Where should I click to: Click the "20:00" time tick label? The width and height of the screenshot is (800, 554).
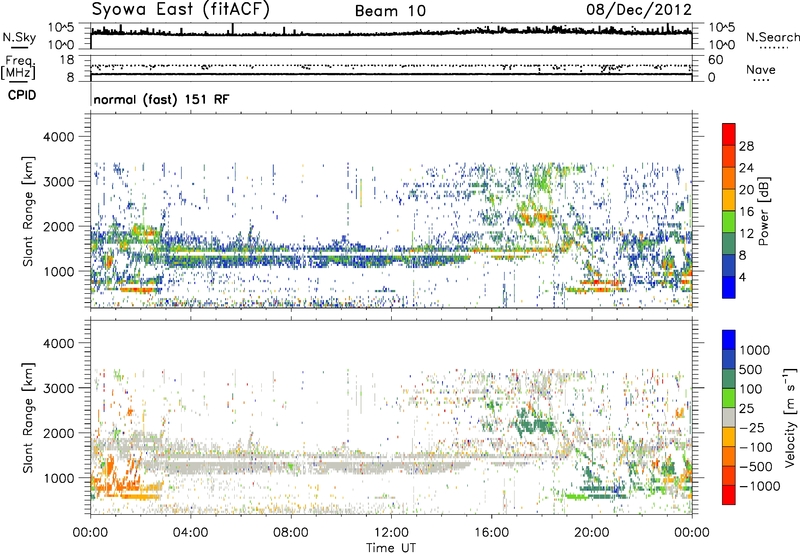click(x=591, y=533)
